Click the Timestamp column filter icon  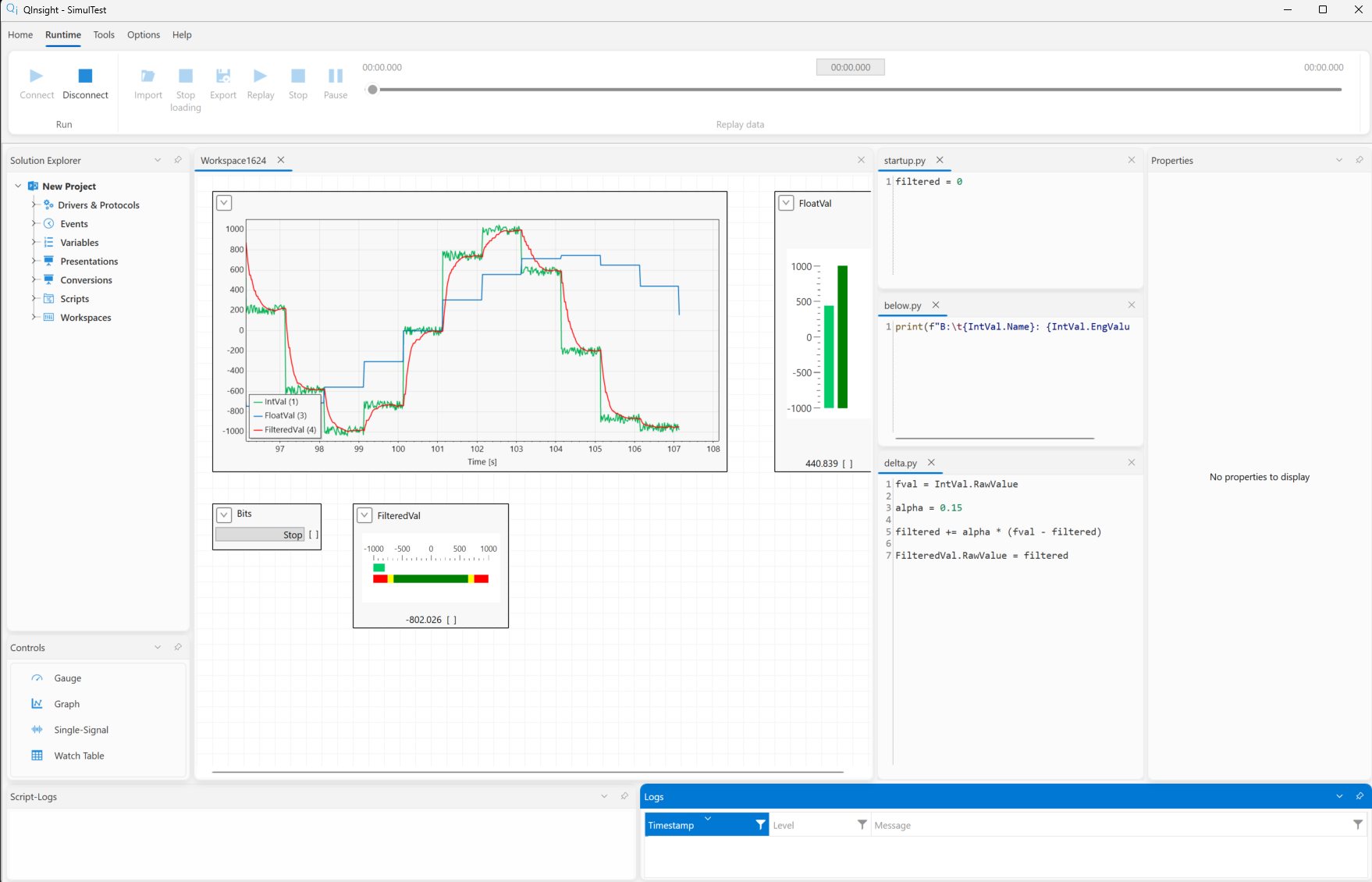[761, 824]
